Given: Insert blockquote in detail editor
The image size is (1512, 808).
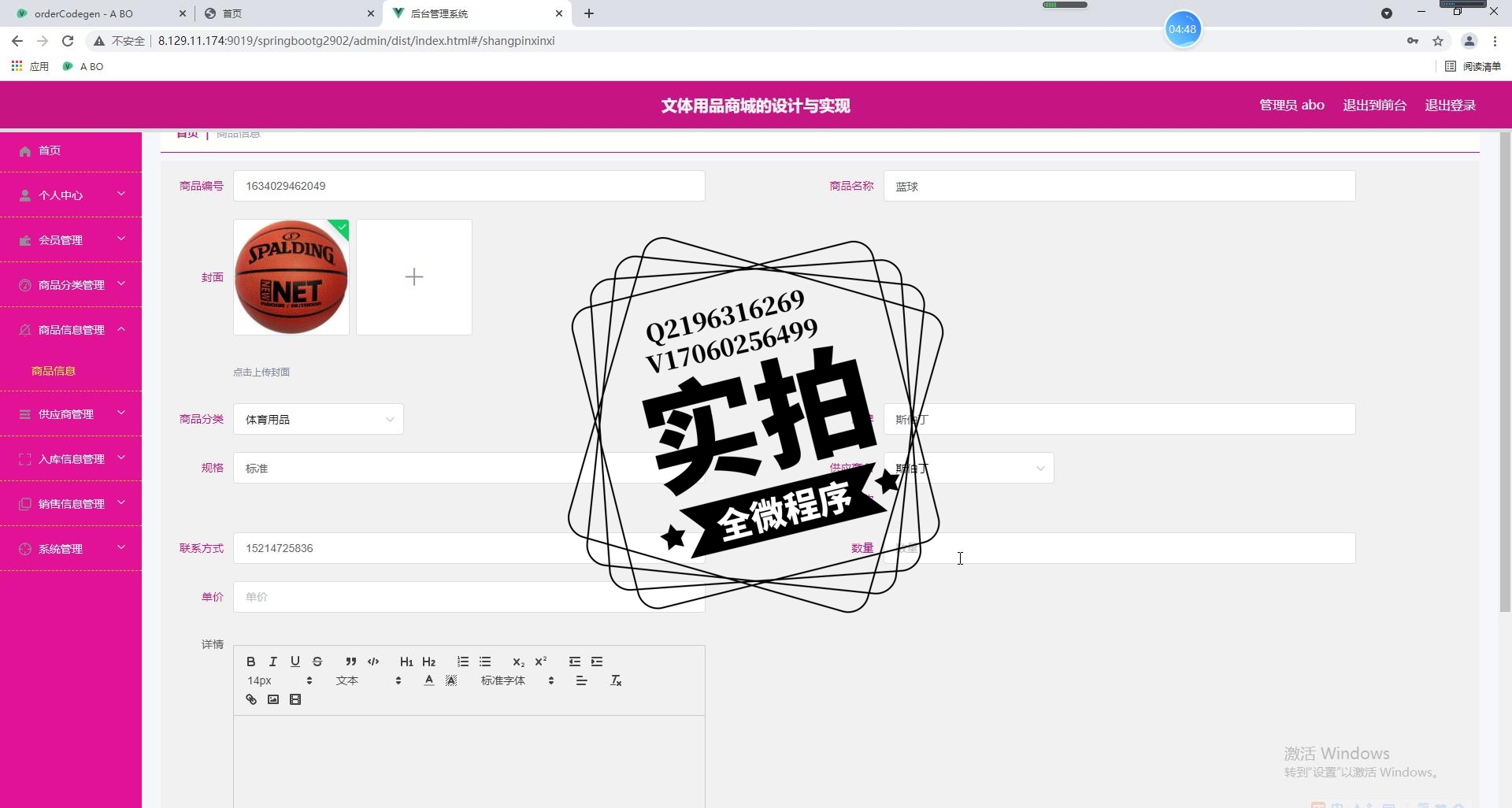Looking at the screenshot, I should 350,662.
